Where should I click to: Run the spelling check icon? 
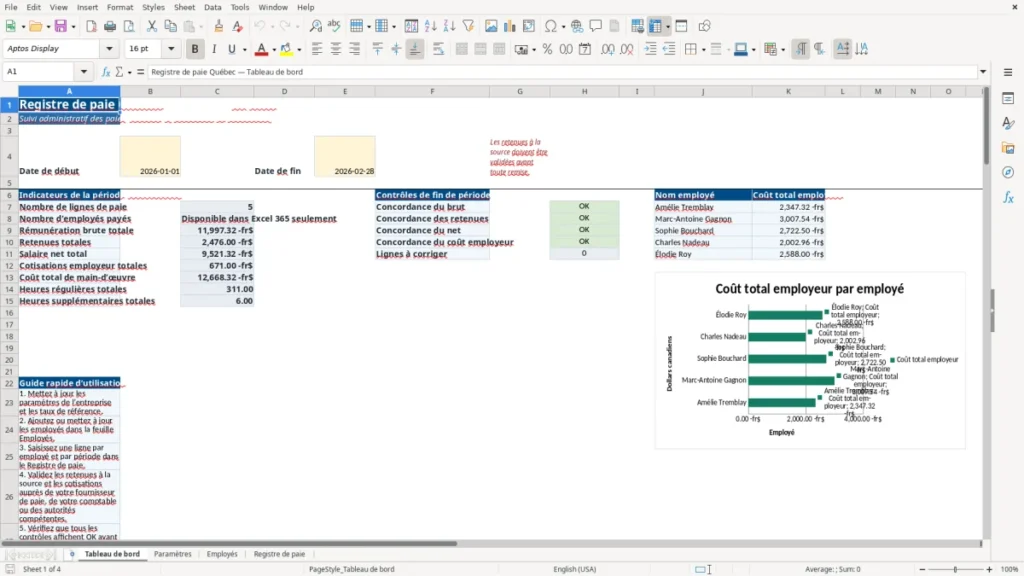[334, 26]
